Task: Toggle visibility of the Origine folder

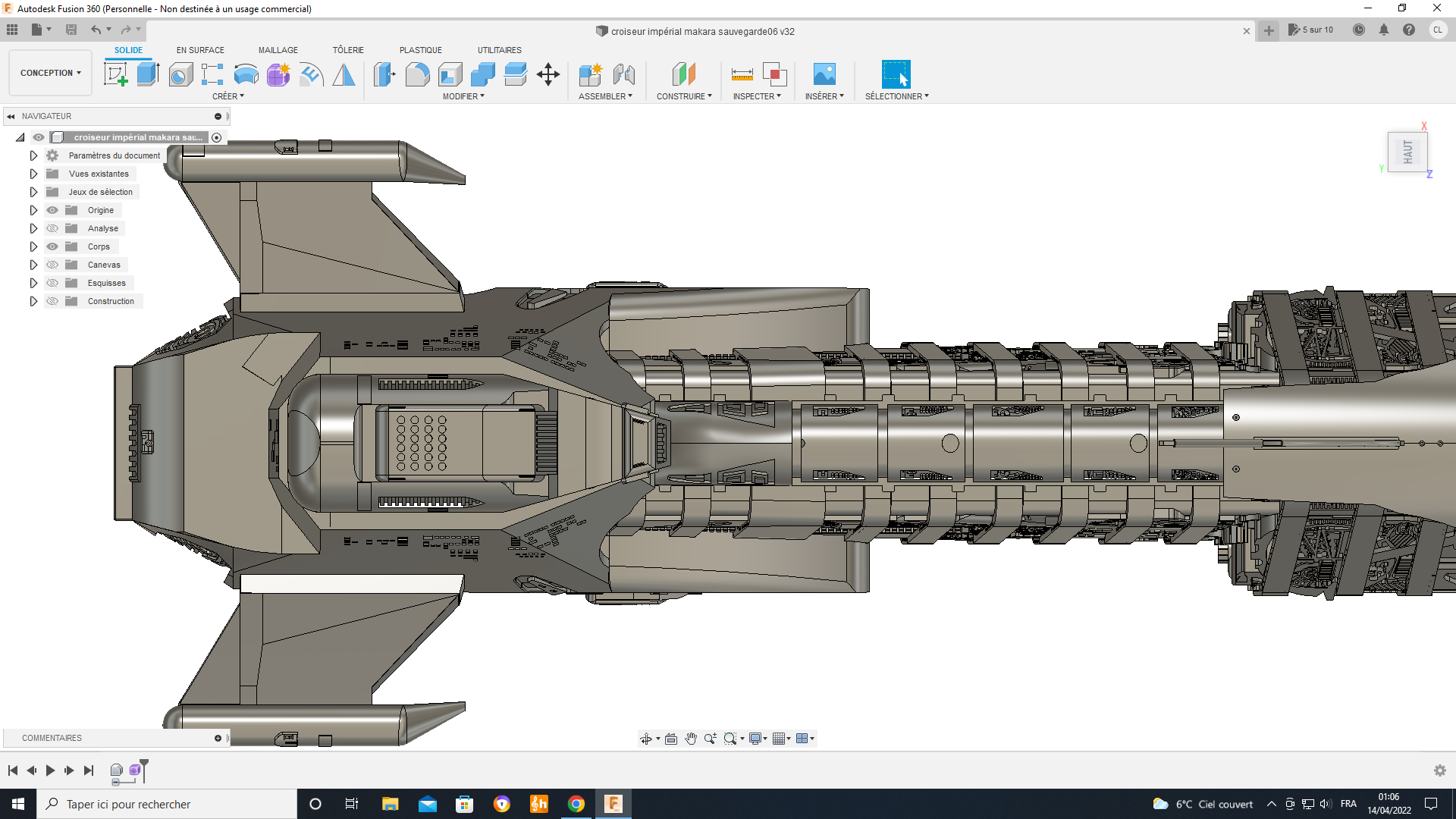Action: click(52, 210)
